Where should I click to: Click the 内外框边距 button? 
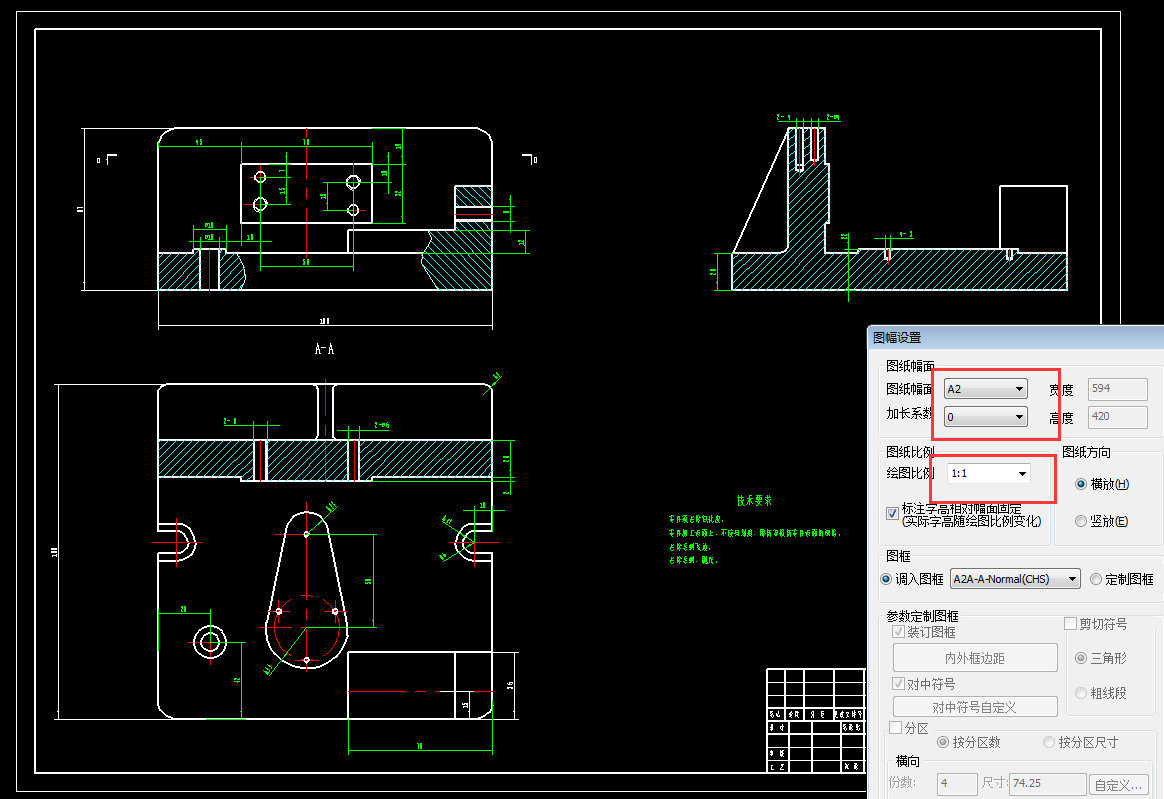[975, 658]
